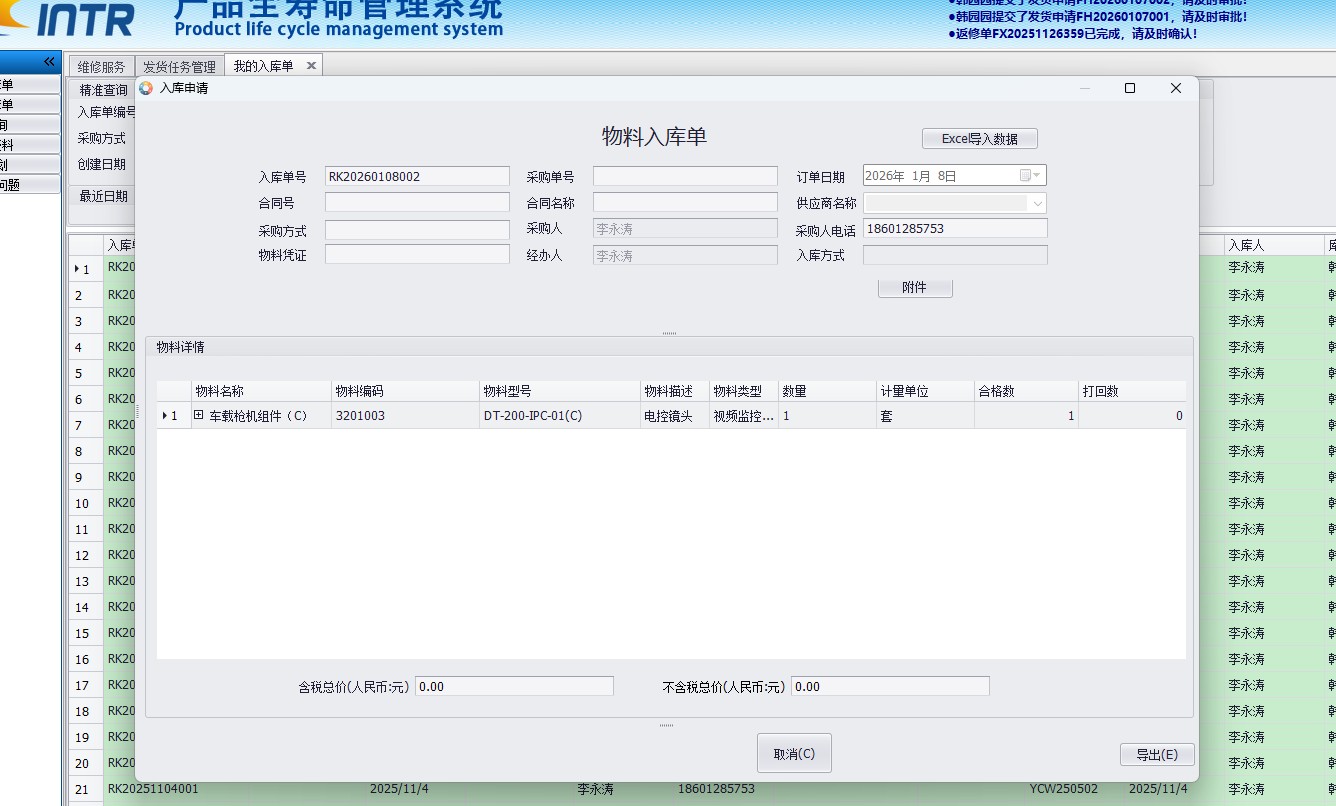
Task: Click the 导出(E) export button
Action: click(x=1156, y=754)
